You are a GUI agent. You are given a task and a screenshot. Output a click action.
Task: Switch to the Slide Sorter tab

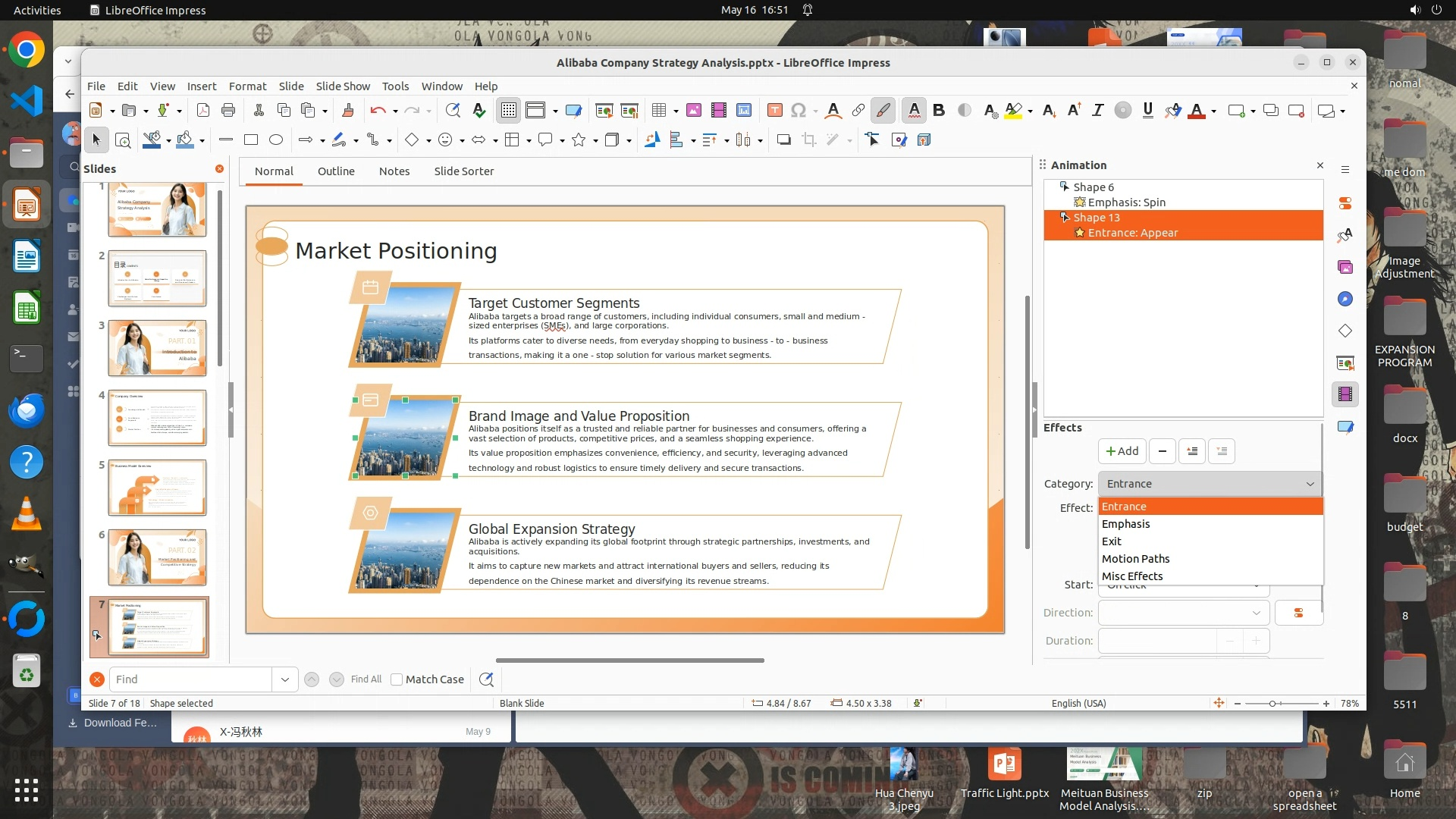pyautogui.click(x=463, y=171)
